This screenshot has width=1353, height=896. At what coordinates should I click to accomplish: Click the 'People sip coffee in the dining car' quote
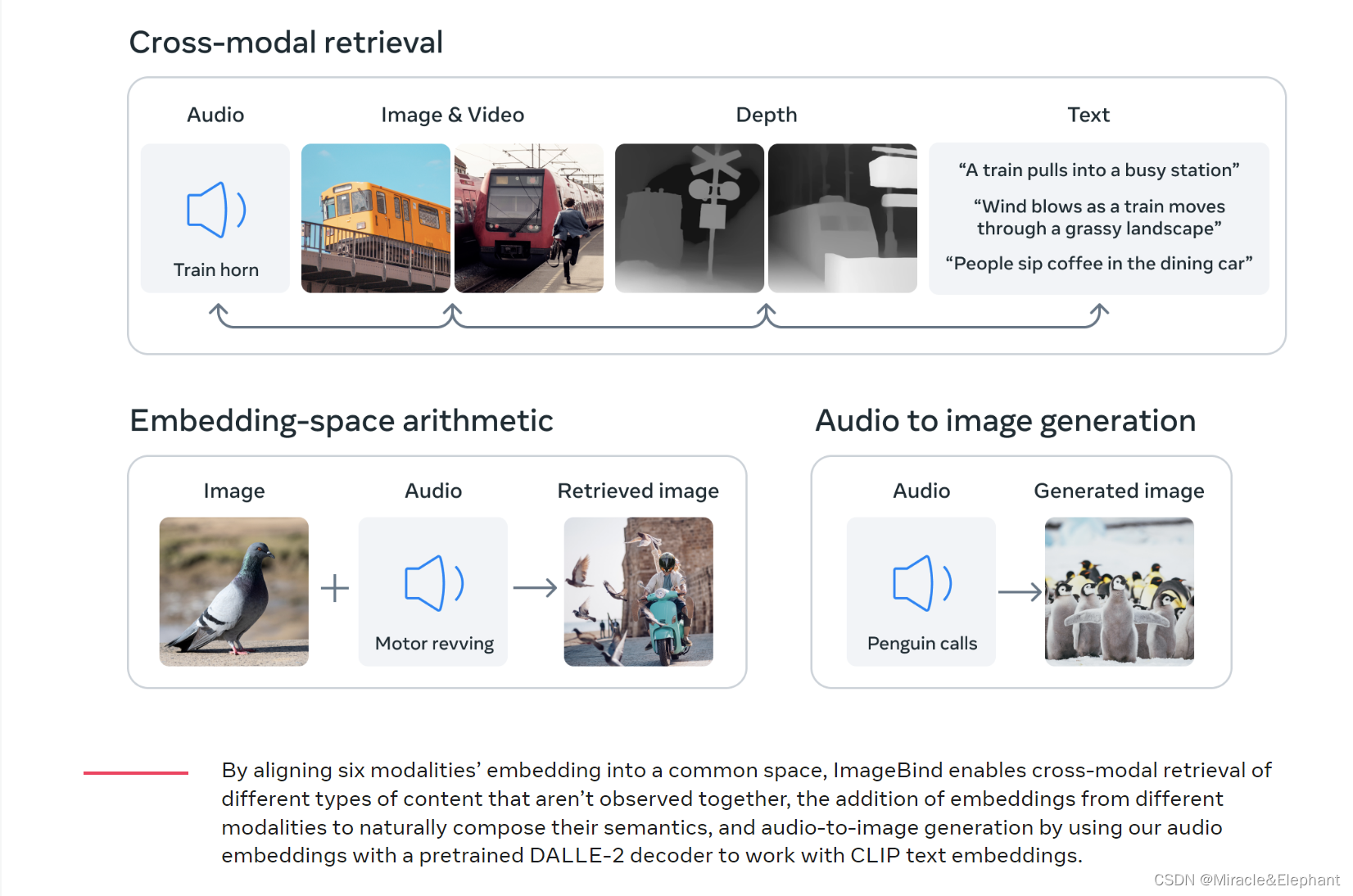pos(1099,264)
